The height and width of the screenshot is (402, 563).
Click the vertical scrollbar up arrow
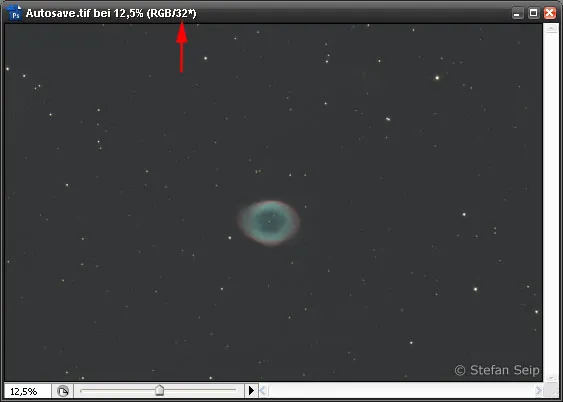pyautogui.click(x=551, y=28)
